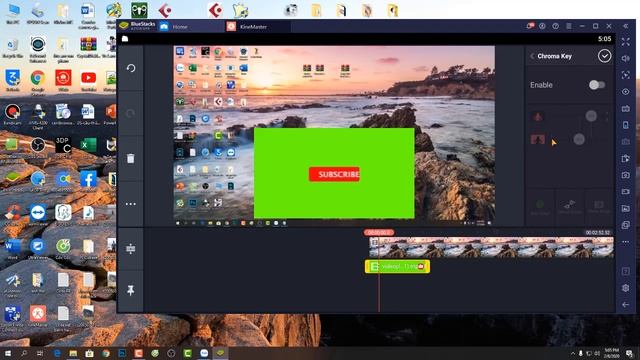
Task: Collapse the BlueStacks sidebar double-arrow
Action: 626,26
